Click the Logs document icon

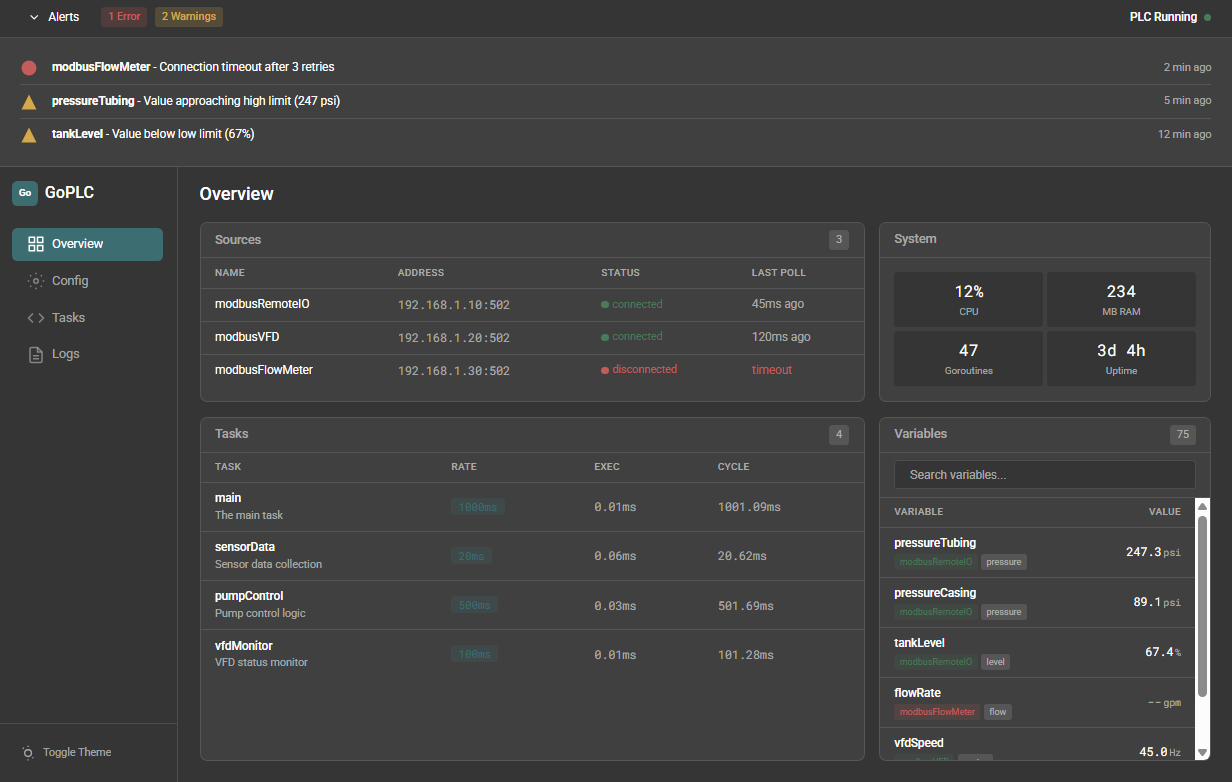[x=36, y=354]
